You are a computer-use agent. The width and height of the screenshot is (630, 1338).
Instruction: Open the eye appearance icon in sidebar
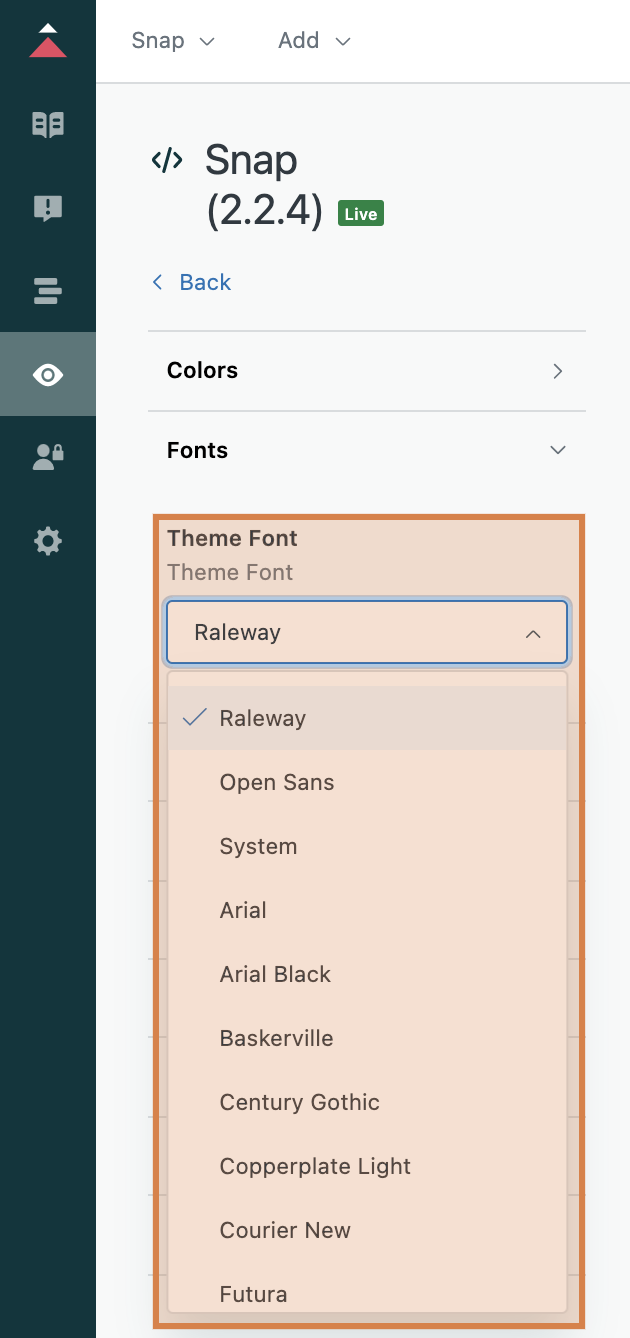point(48,375)
